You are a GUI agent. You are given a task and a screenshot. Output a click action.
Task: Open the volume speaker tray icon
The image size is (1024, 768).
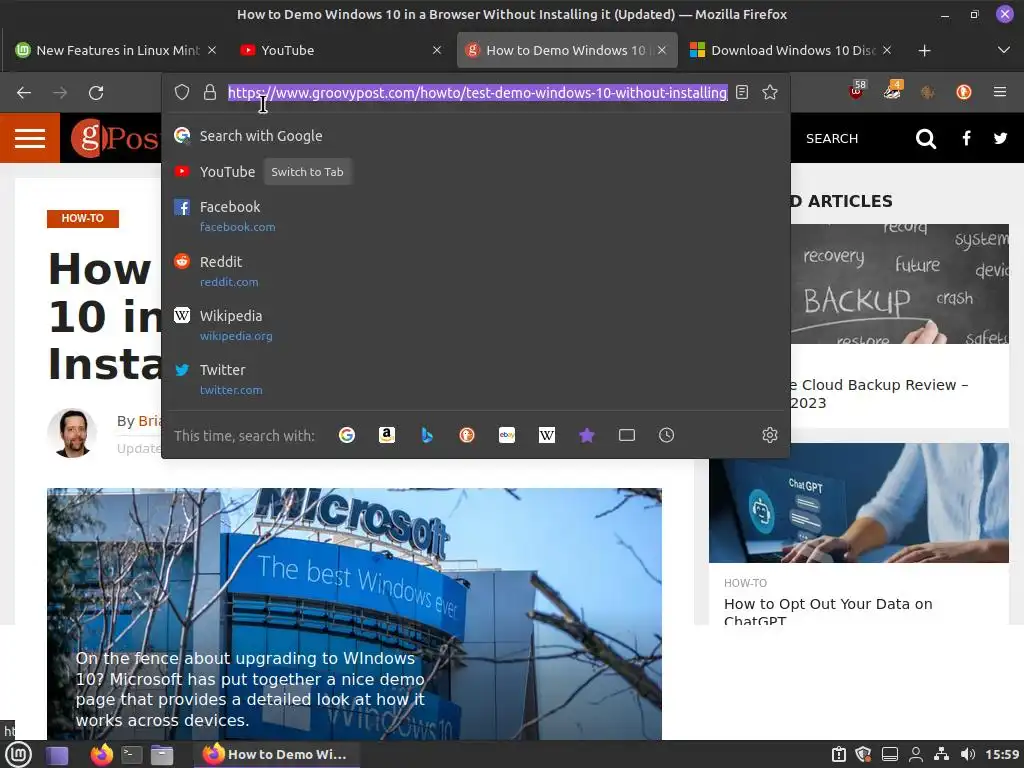point(968,754)
